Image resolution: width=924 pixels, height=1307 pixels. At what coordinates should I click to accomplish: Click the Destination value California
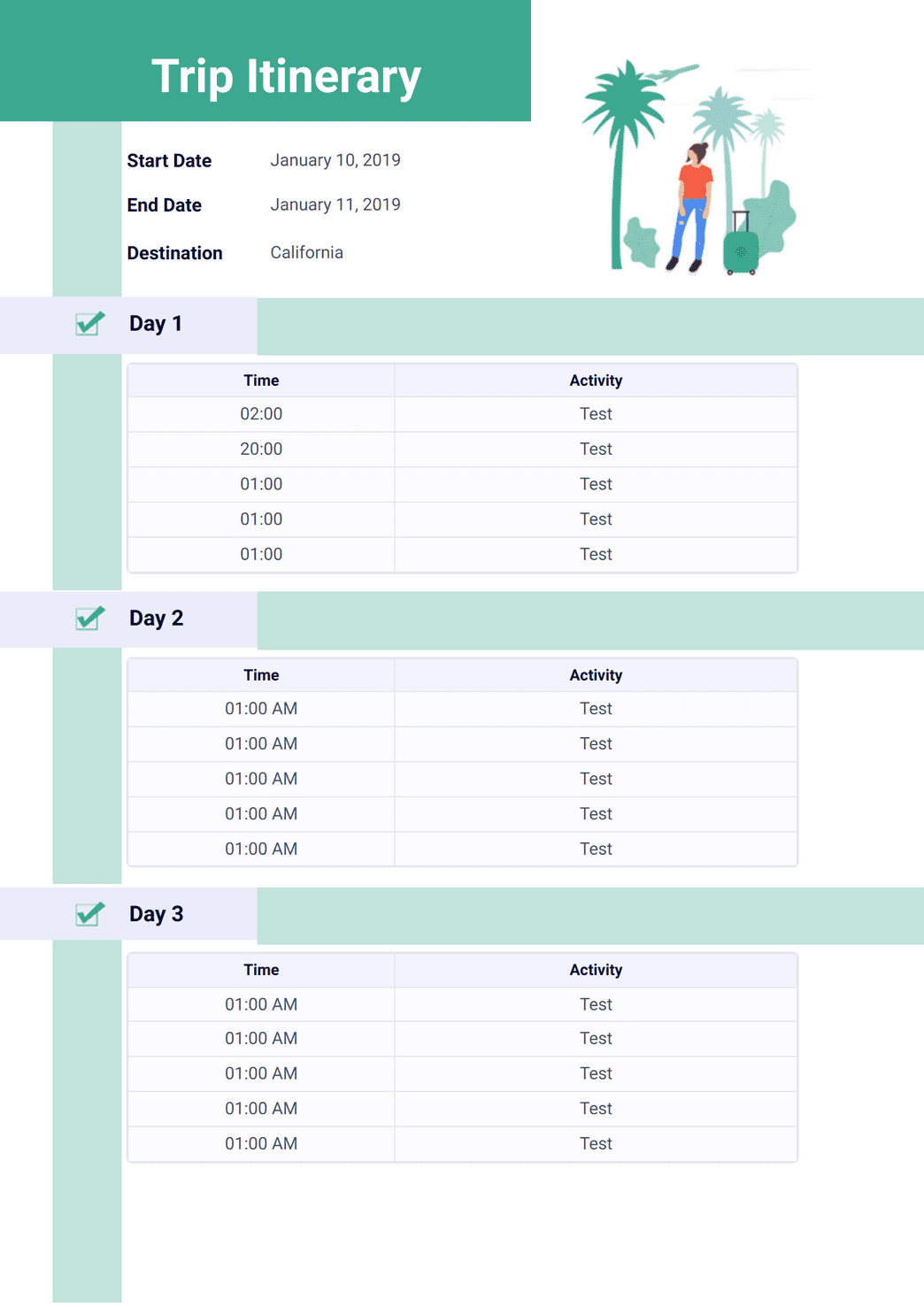pos(306,252)
